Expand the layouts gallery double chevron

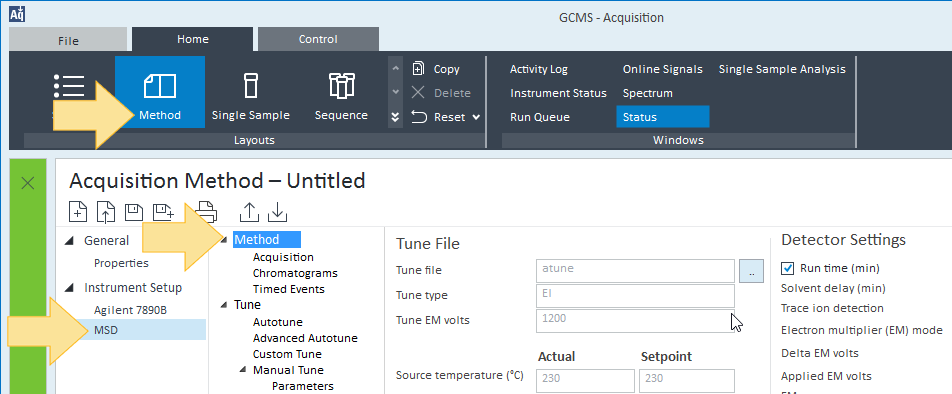click(395, 117)
